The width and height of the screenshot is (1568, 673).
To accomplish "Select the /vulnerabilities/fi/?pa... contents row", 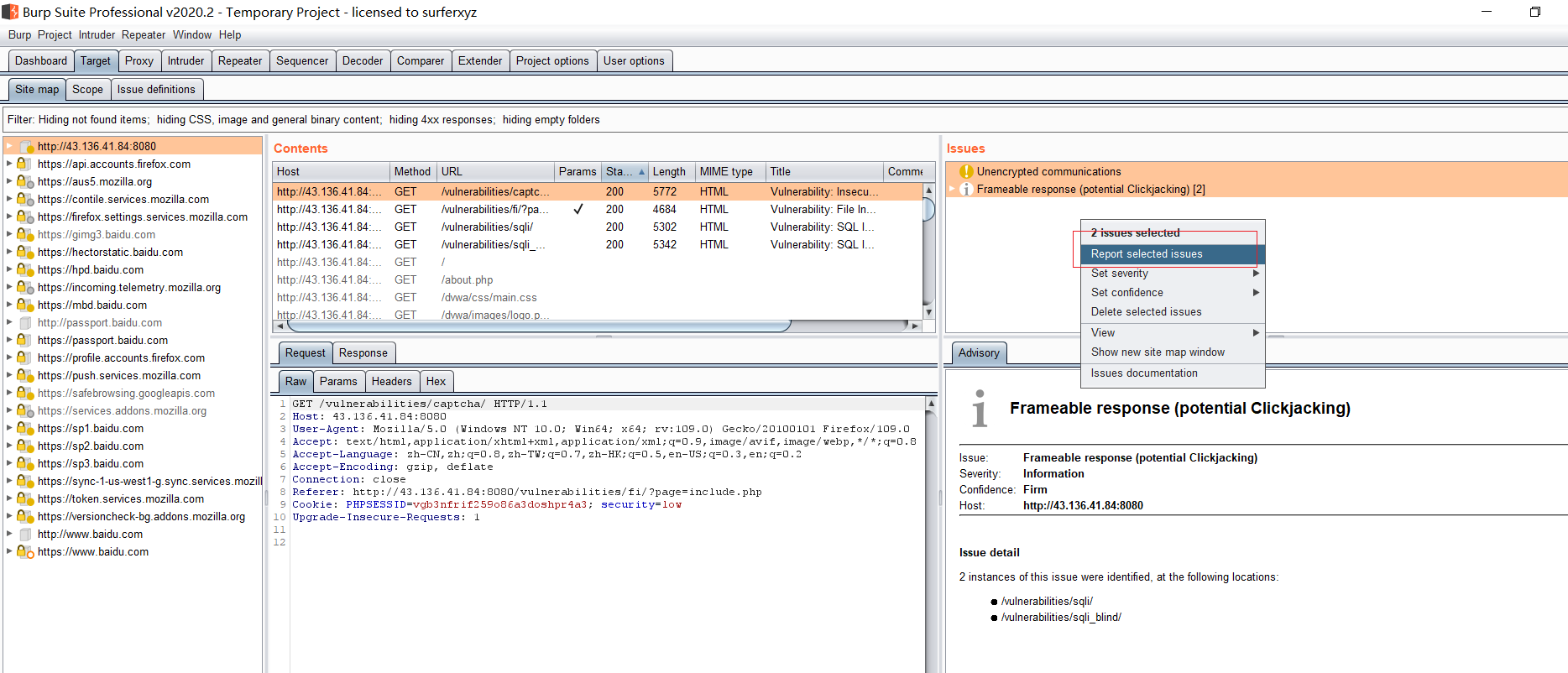I will [598, 210].
